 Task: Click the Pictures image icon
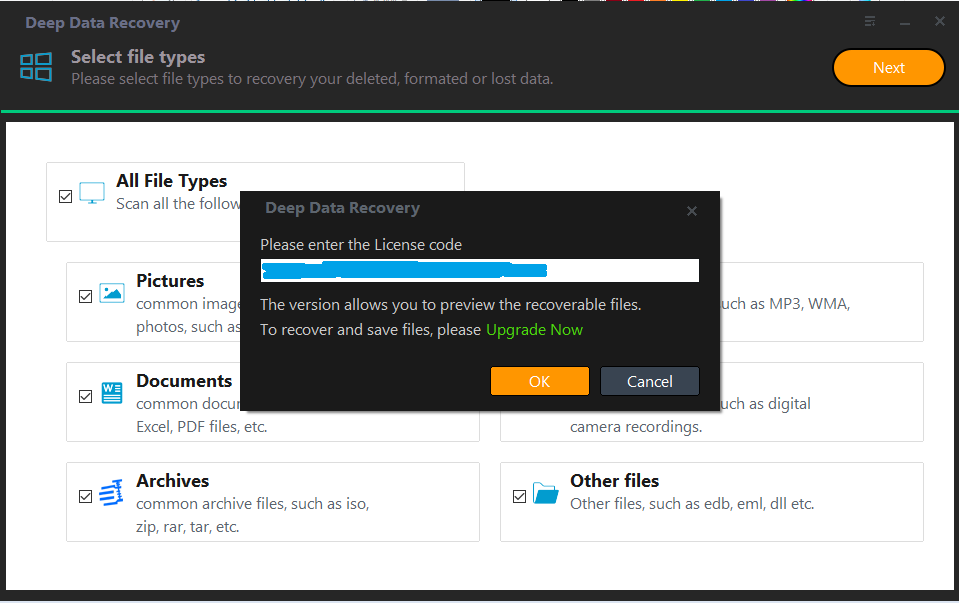tap(112, 293)
